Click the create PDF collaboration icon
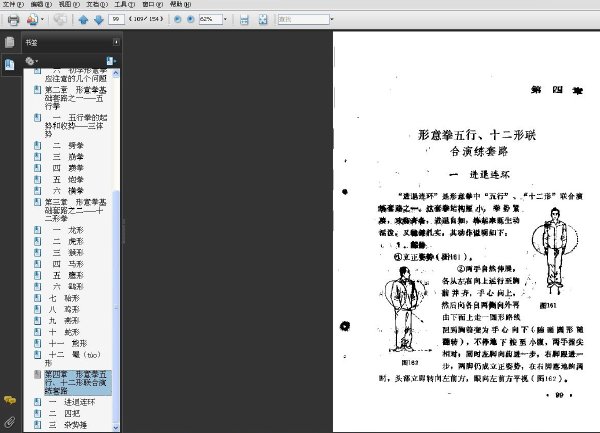The image size is (600, 433). 32,19
